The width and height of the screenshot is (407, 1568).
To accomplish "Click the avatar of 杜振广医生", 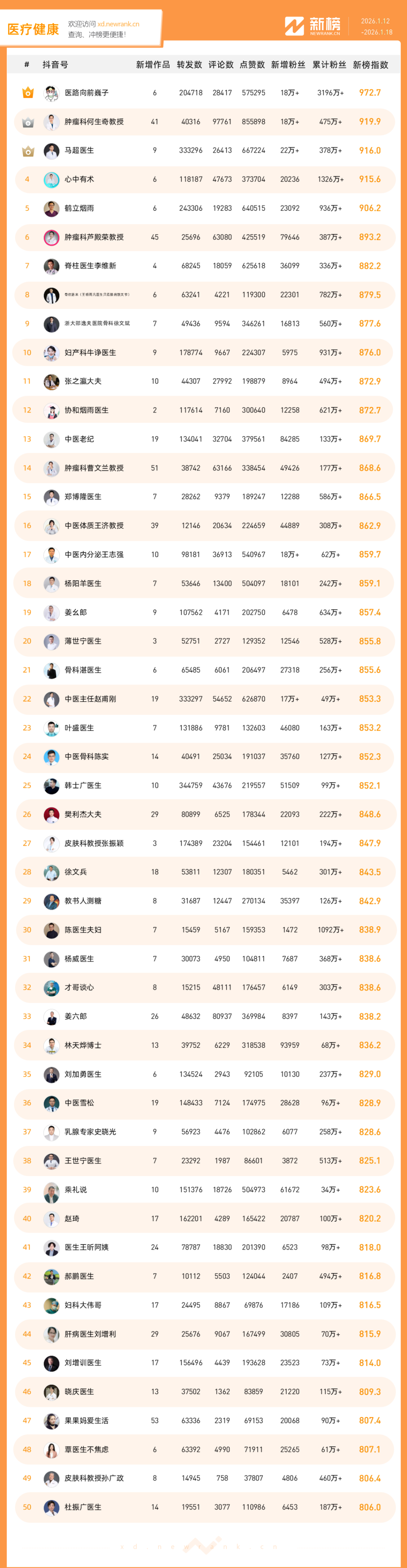I will [x=51, y=1507].
